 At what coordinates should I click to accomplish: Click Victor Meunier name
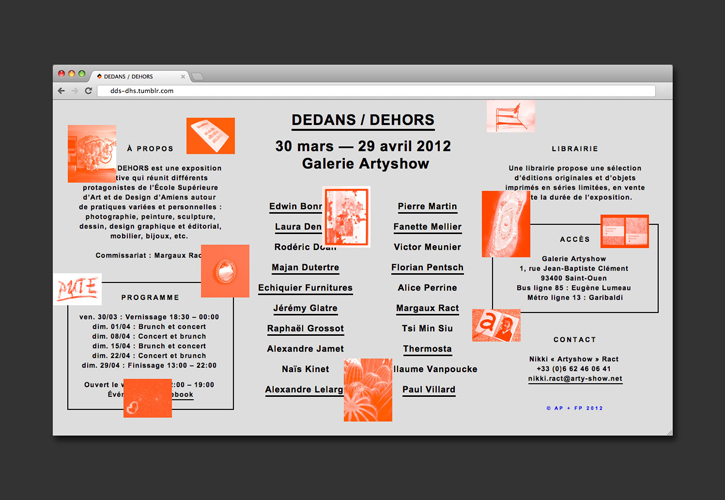(427, 247)
